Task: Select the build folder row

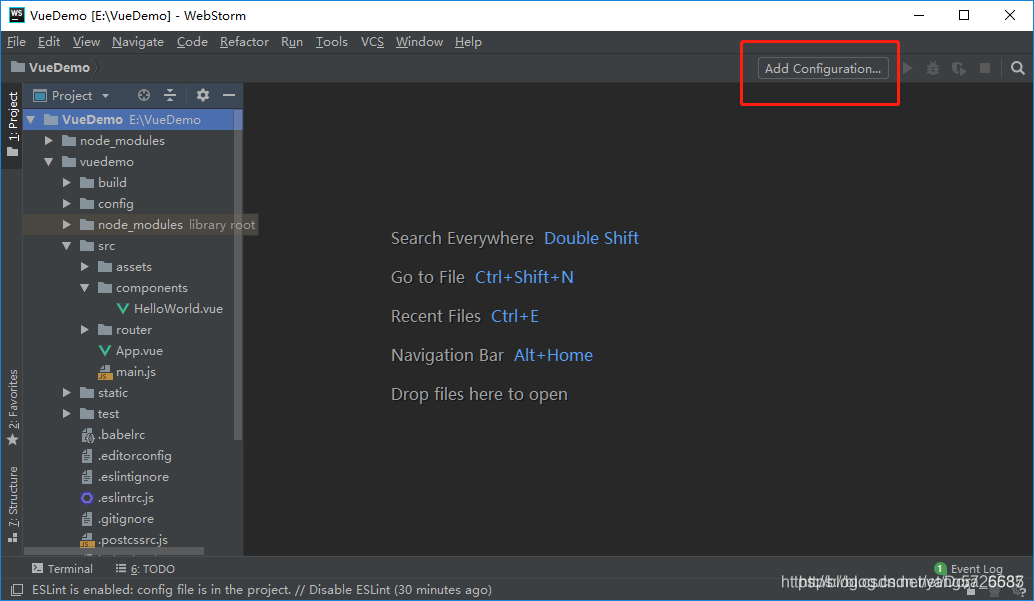Action: (133, 183)
